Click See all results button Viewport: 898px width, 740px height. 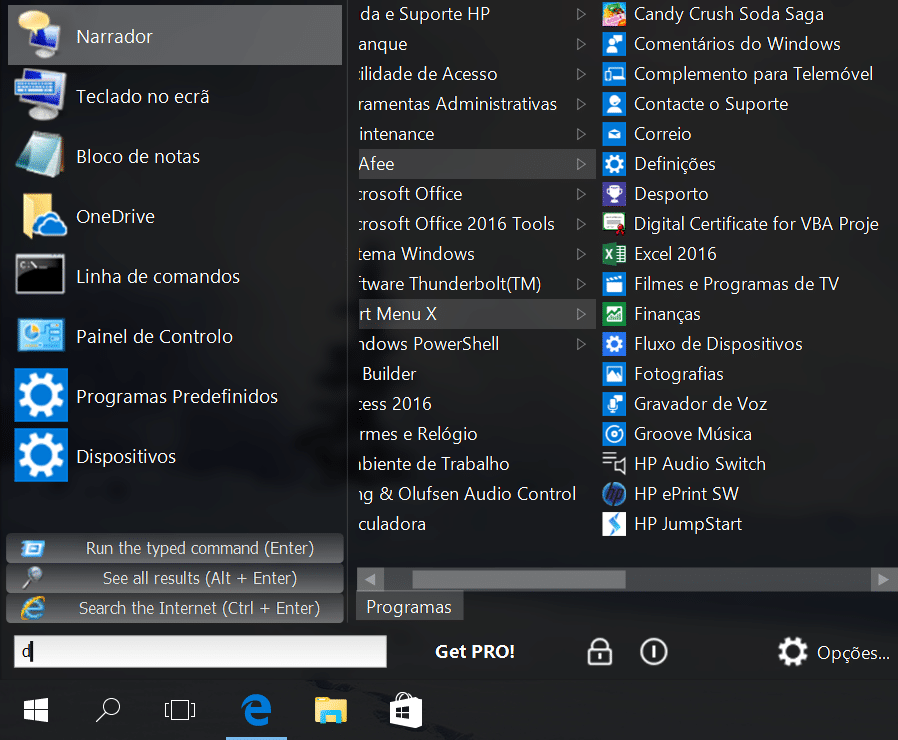coord(175,578)
